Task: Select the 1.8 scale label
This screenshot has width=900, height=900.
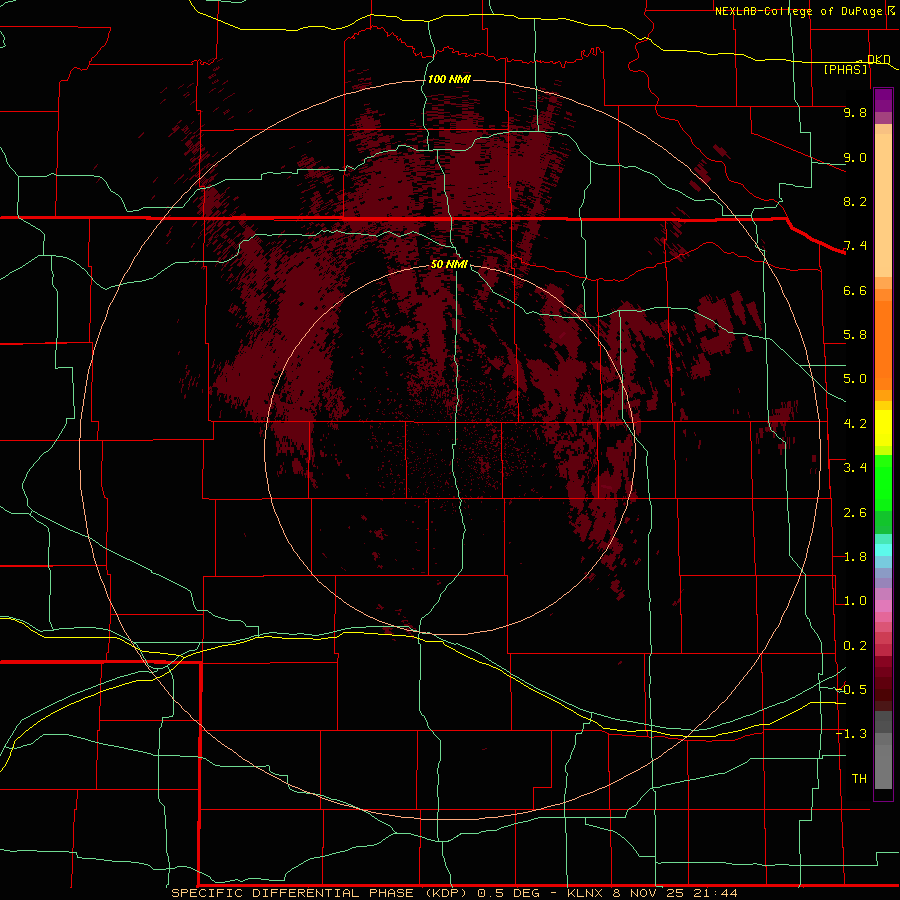Action: click(x=855, y=557)
